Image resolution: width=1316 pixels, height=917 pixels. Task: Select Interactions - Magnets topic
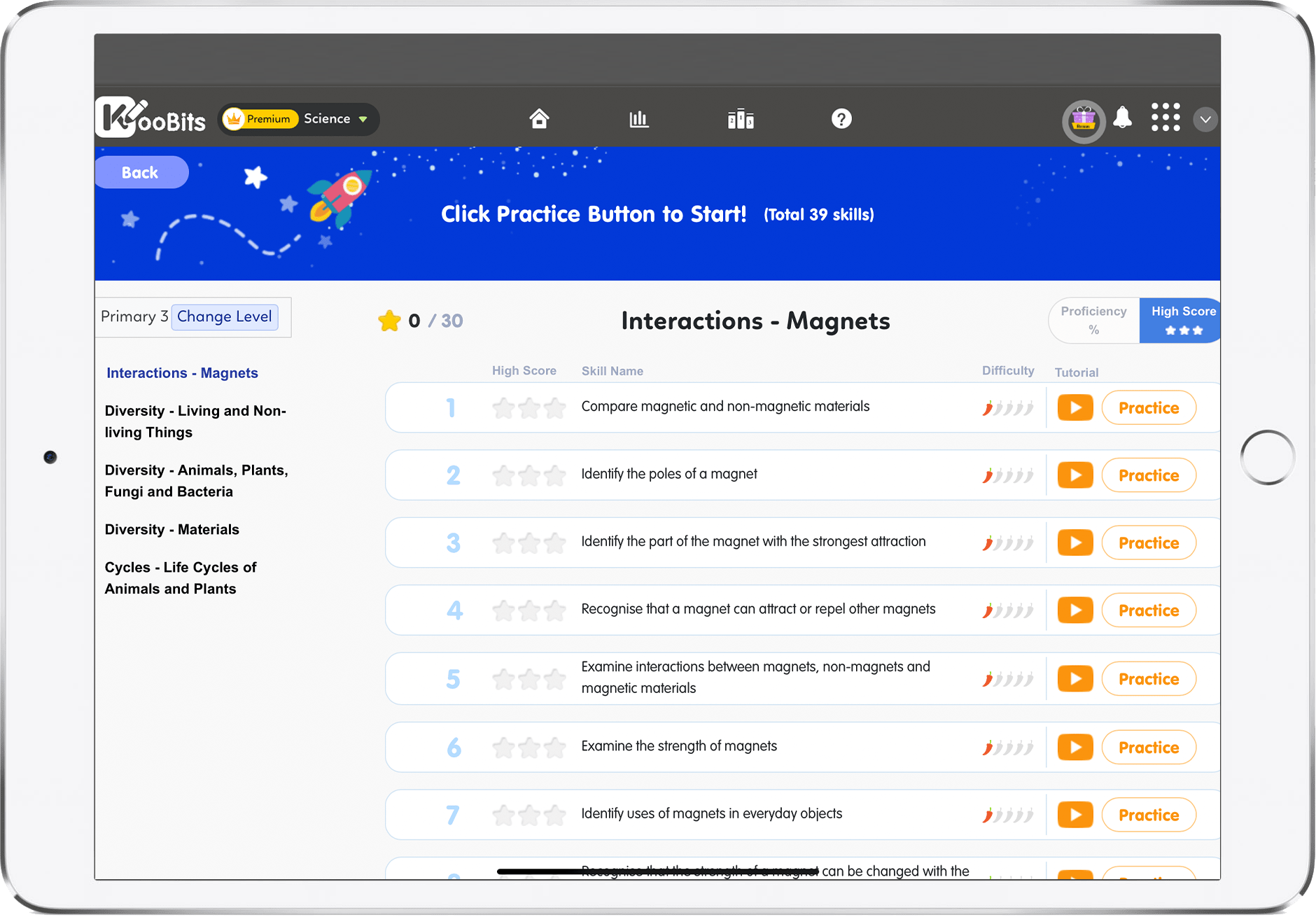(x=182, y=373)
